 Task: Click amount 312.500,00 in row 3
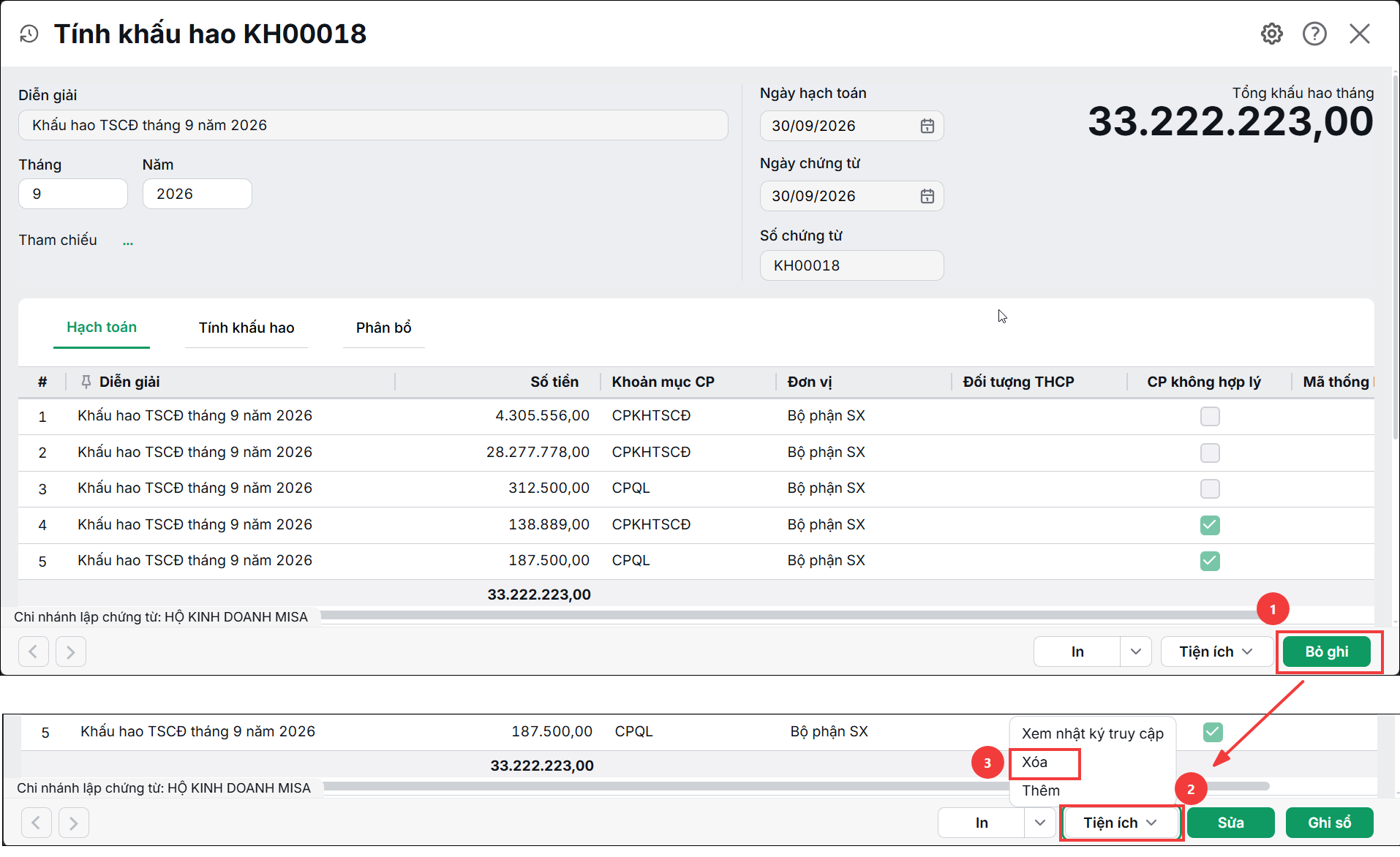tap(549, 488)
